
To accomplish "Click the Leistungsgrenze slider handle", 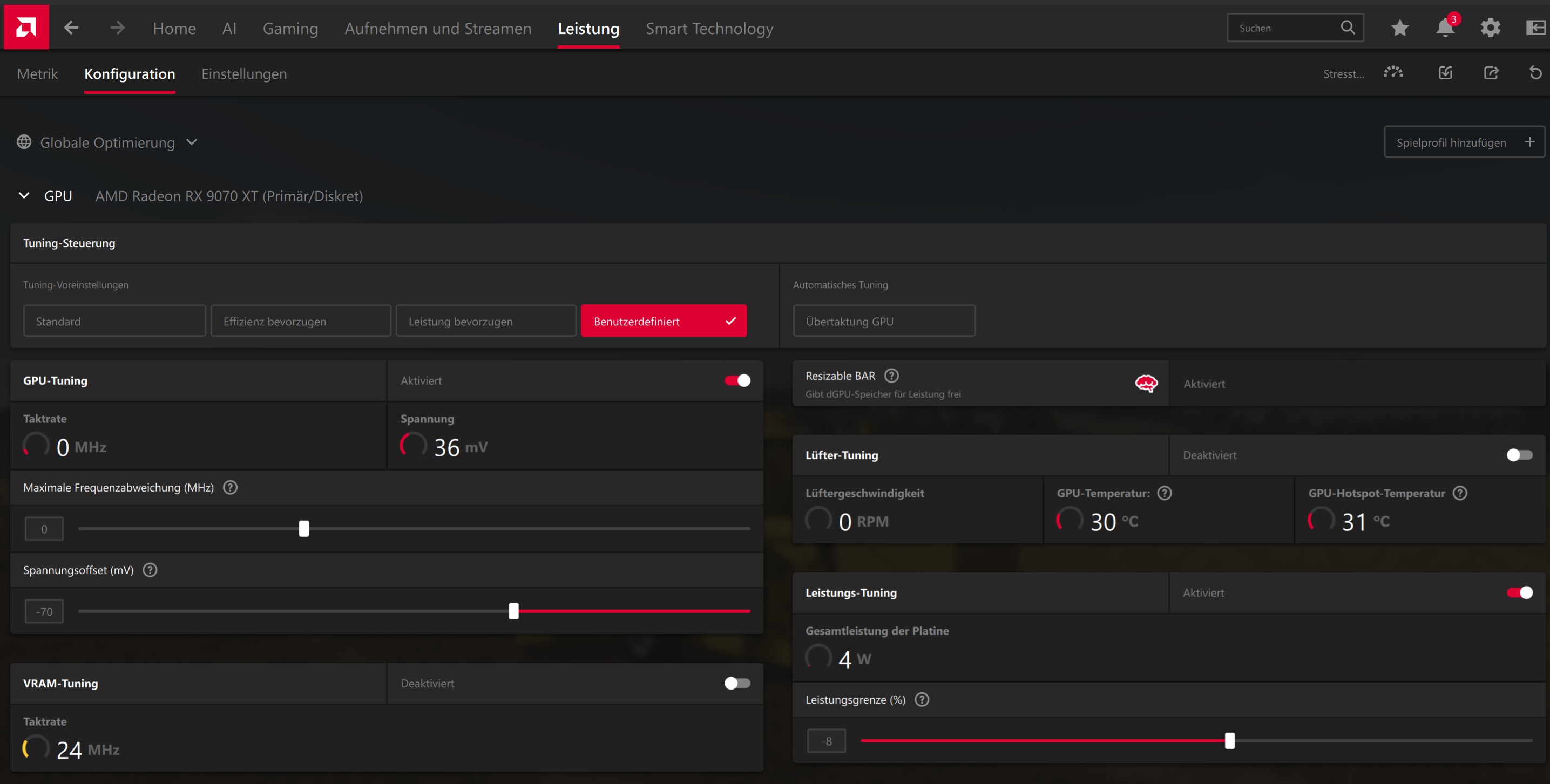I will click(1229, 741).
